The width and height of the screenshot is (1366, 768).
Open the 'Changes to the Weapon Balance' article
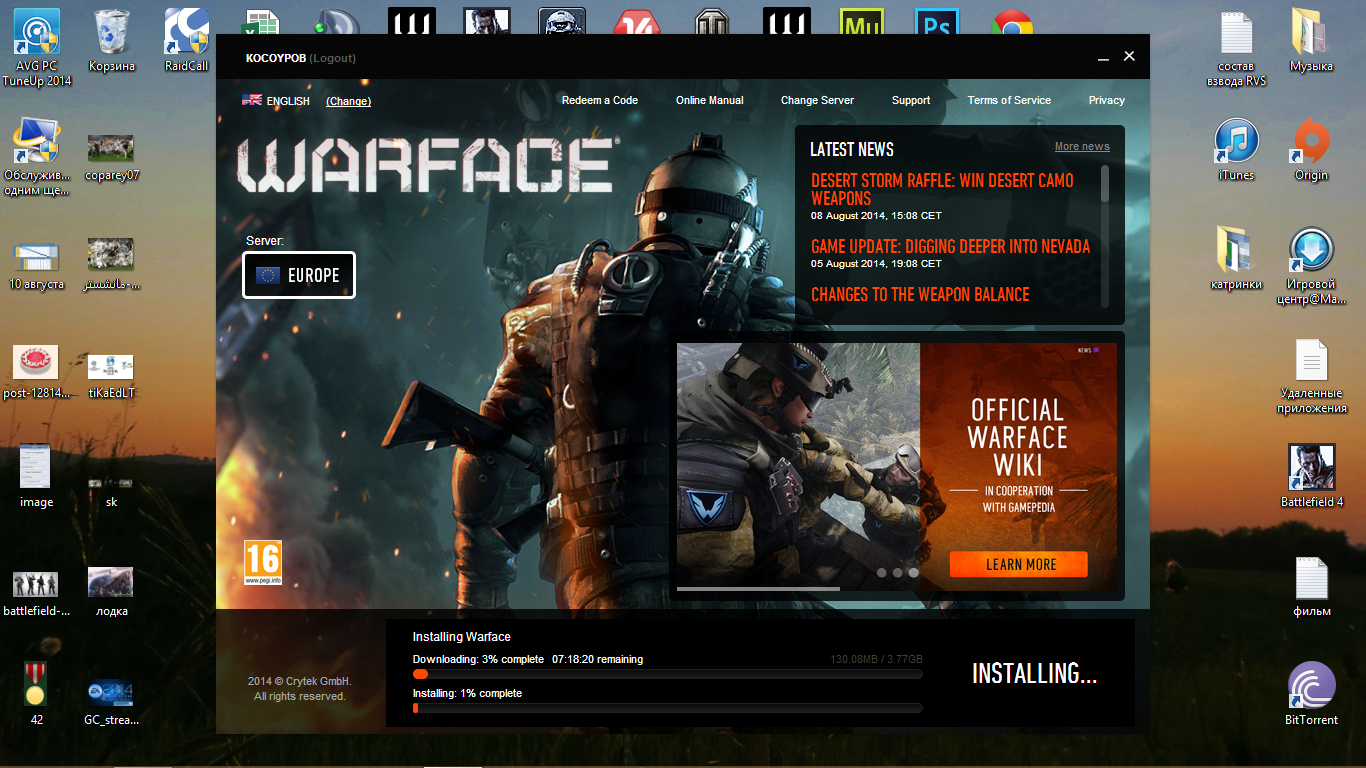[x=920, y=294]
